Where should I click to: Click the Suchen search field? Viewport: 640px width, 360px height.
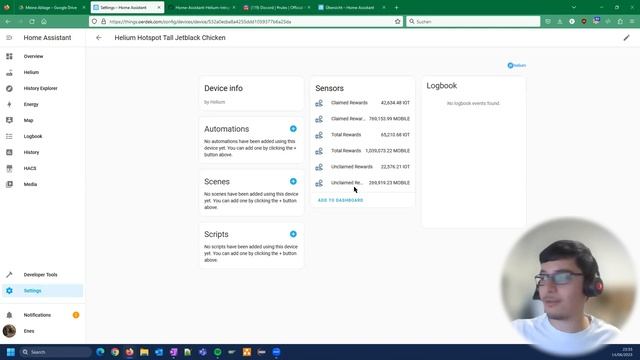tap(473, 22)
